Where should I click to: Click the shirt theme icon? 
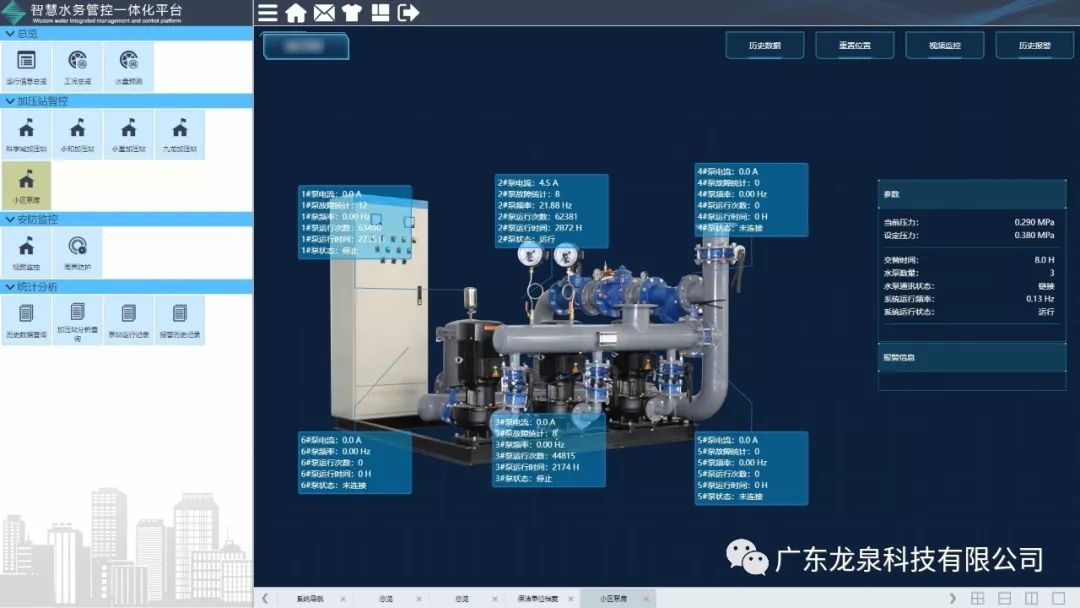351,13
